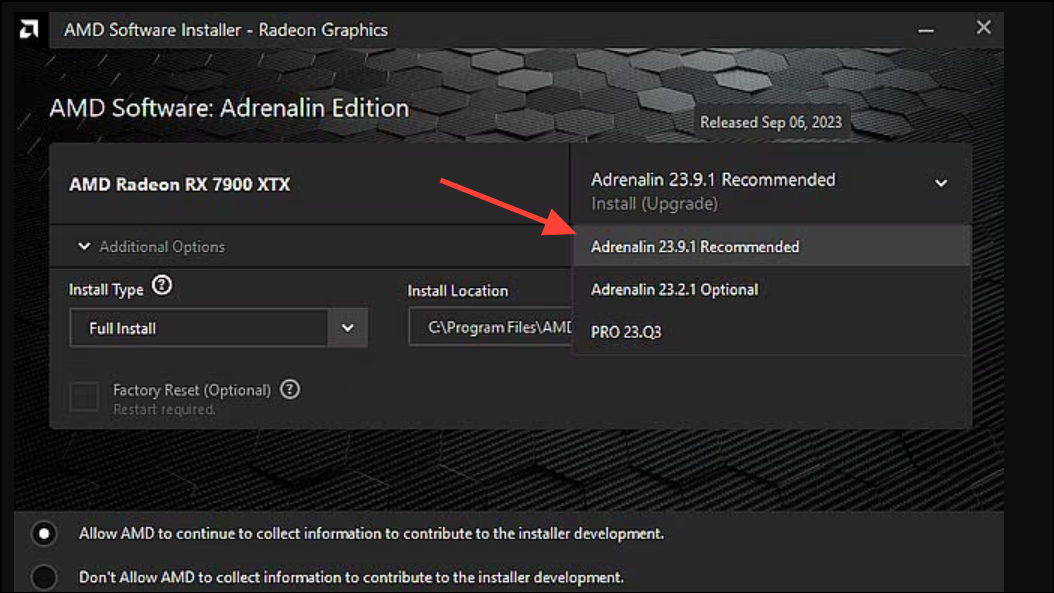
Task: Close the AMD Software Installer window
Action: [983, 28]
